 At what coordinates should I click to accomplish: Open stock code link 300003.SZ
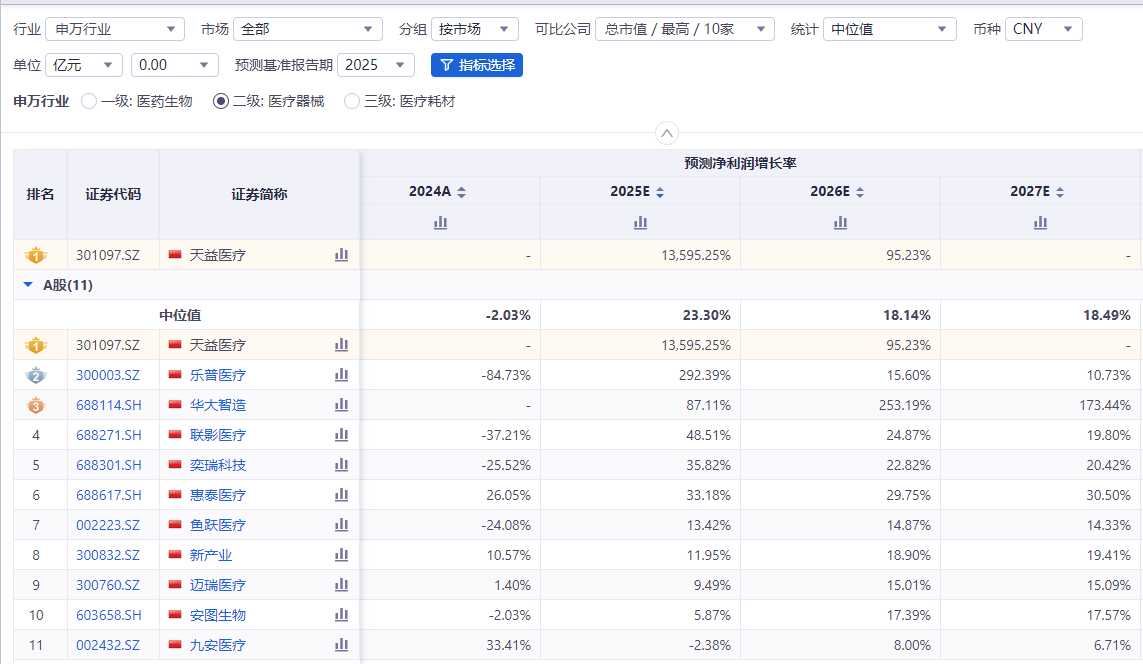tap(108, 375)
